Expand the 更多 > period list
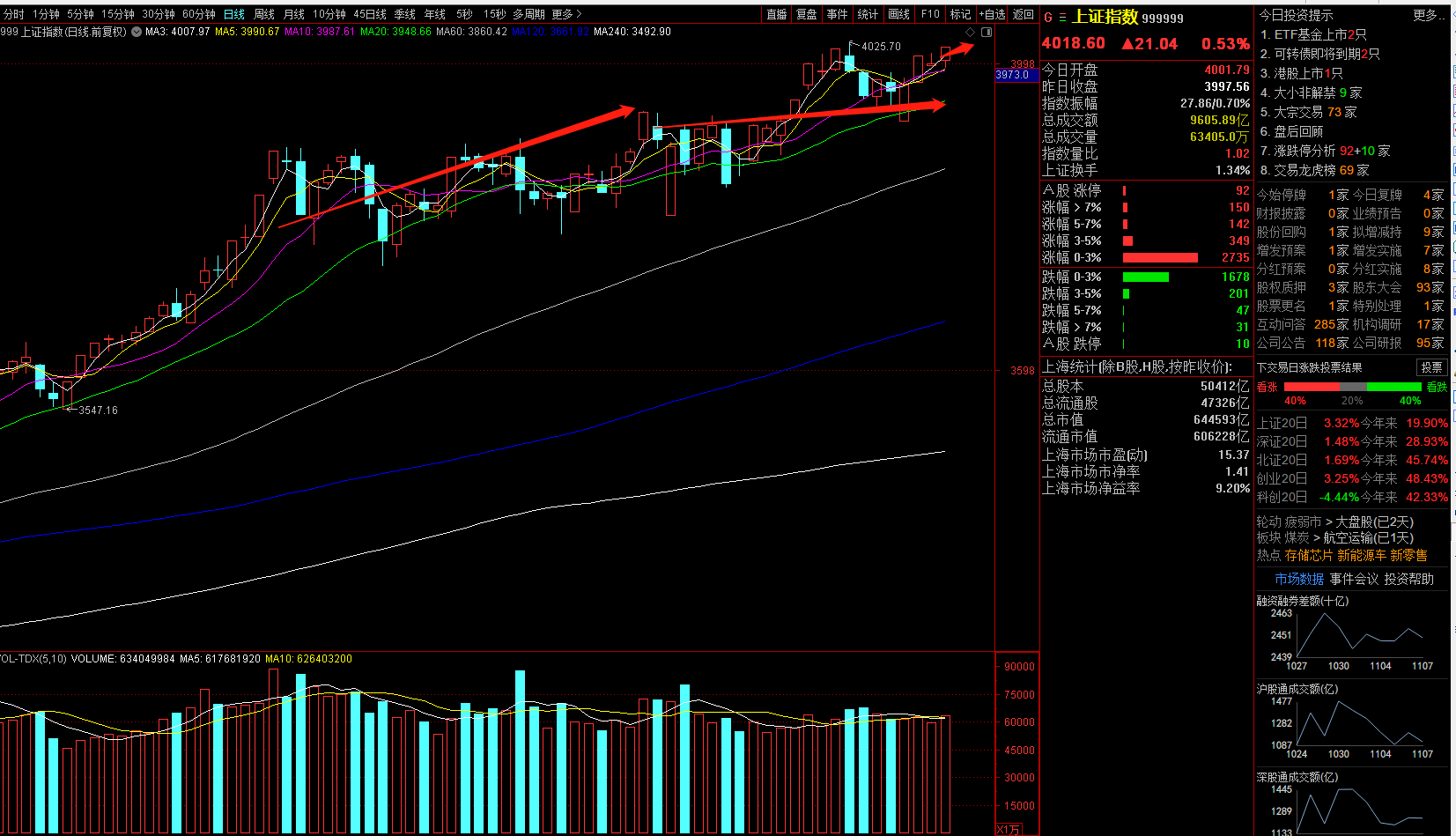Image resolution: width=1456 pixels, height=836 pixels. (x=567, y=14)
